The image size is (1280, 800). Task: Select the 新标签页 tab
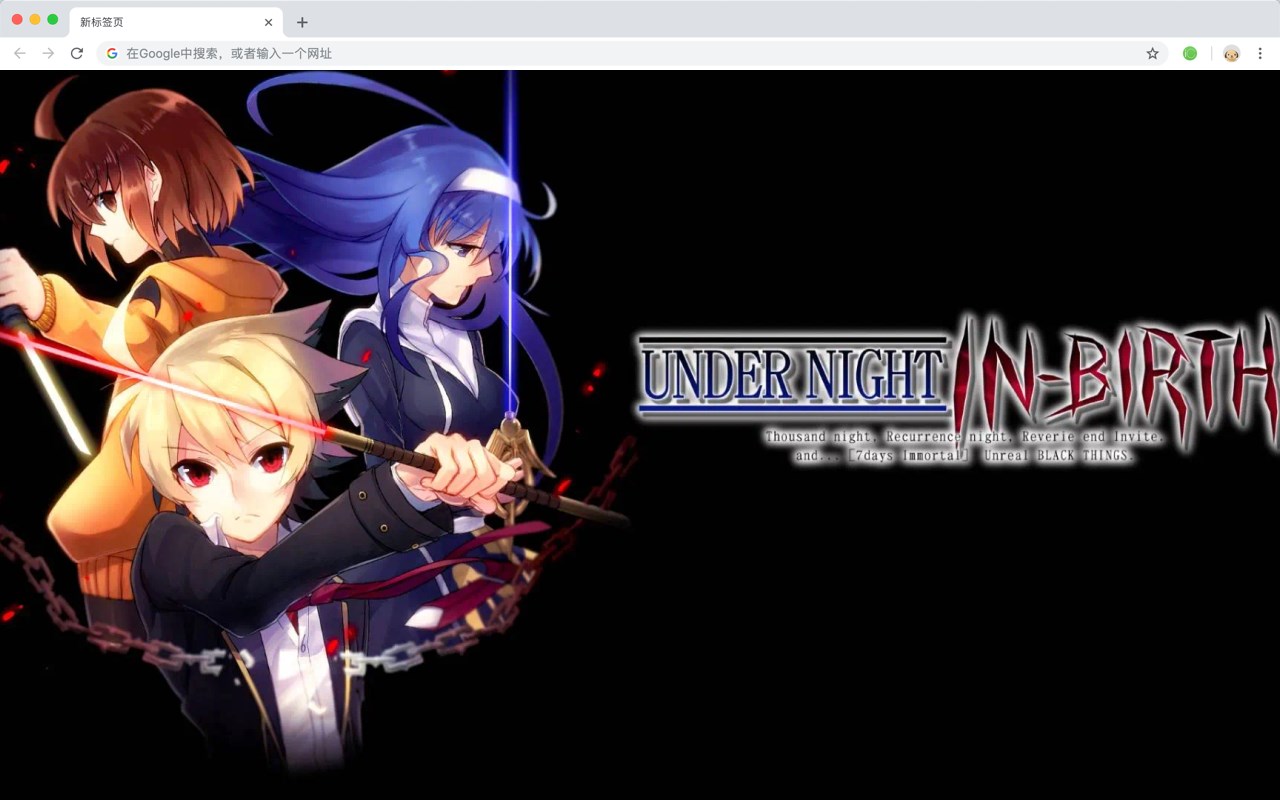175,22
